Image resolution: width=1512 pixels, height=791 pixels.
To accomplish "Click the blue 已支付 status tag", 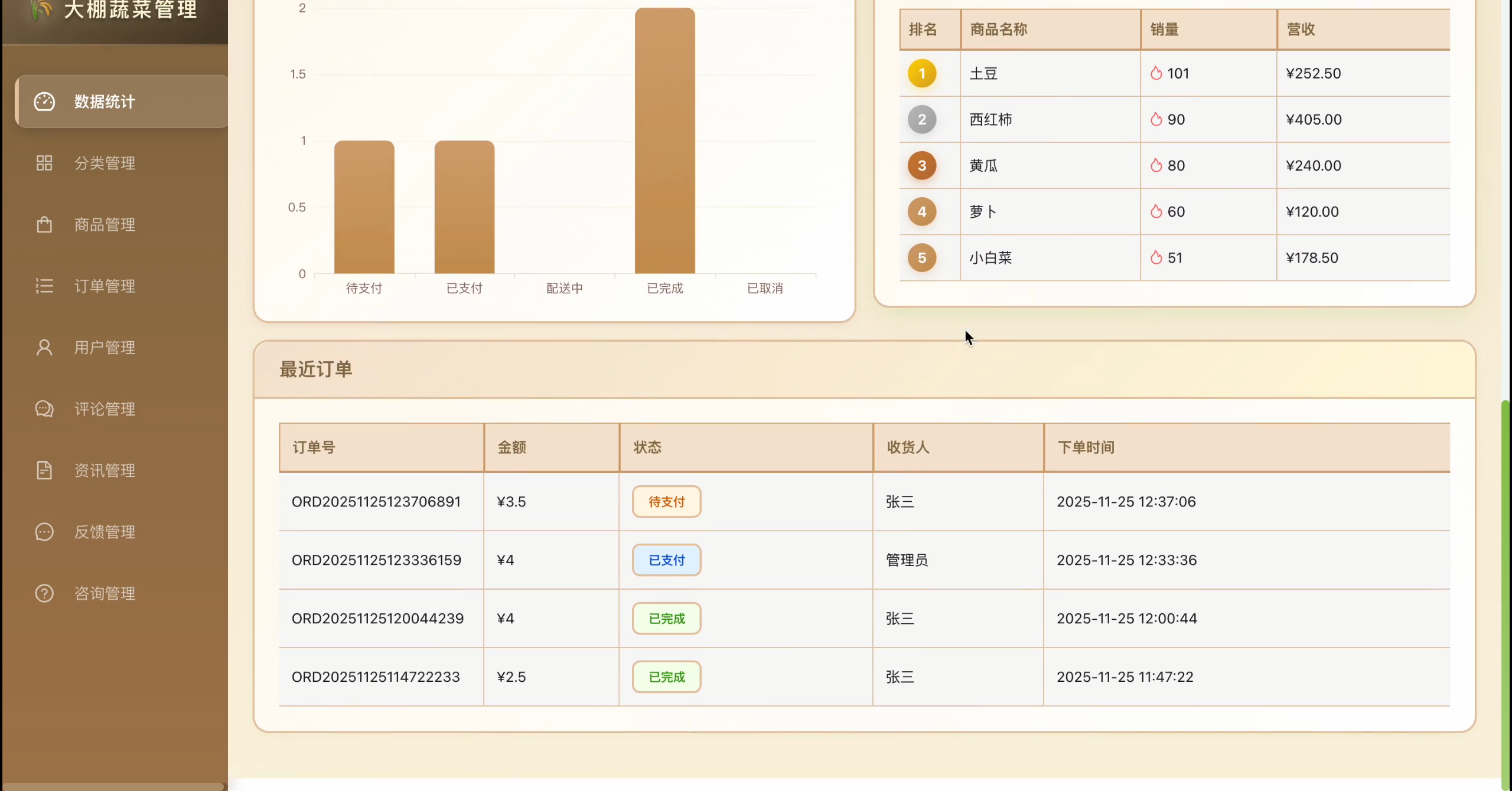I will tap(666, 560).
